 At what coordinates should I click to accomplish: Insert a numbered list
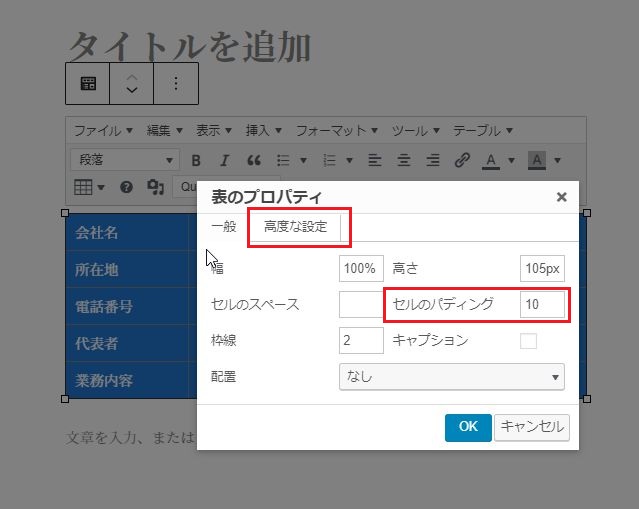click(329, 161)
